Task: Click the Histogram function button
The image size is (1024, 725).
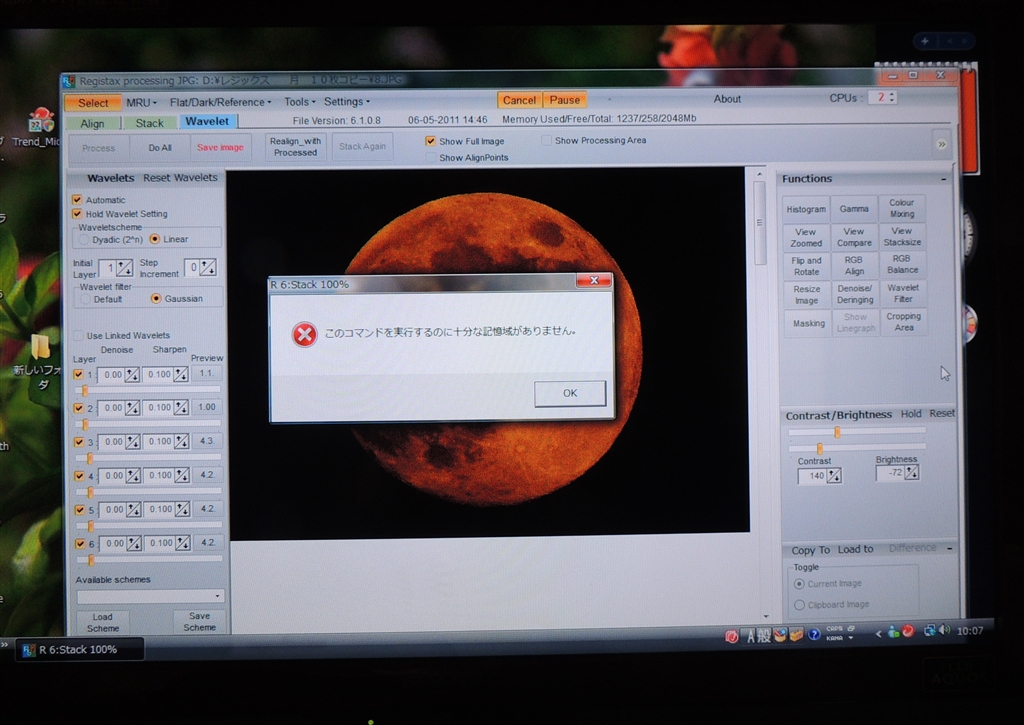Action: click(x=806, y=209)
